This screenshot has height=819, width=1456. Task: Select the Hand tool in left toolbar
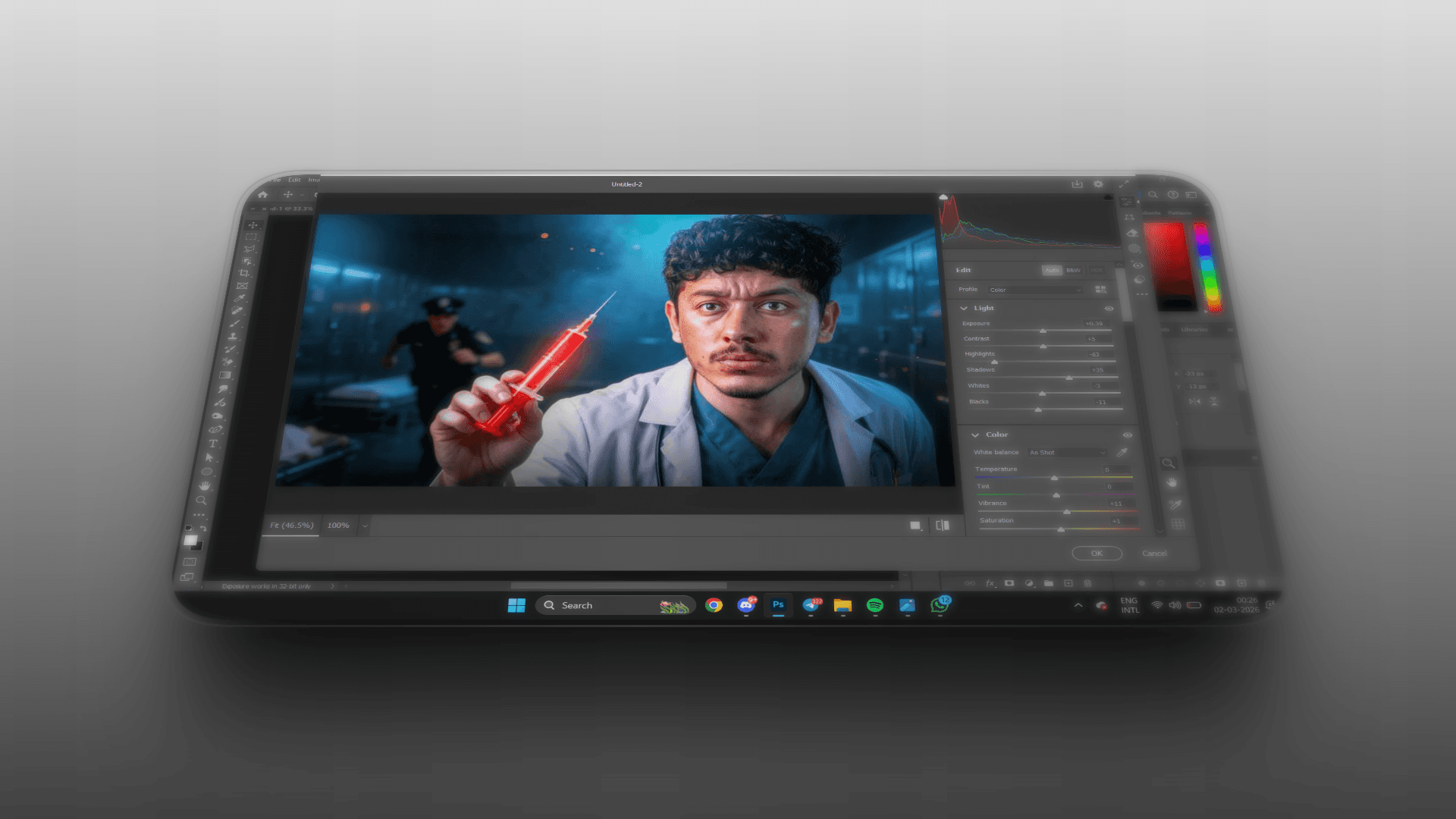pos(204,485)
